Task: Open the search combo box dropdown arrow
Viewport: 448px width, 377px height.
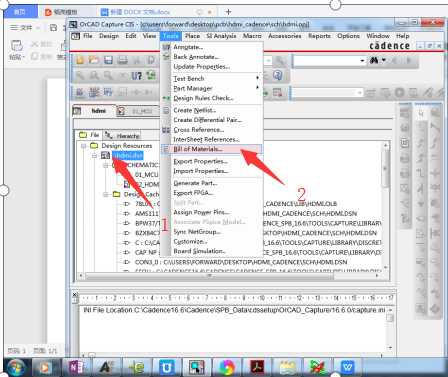Action: pos(362,61)
